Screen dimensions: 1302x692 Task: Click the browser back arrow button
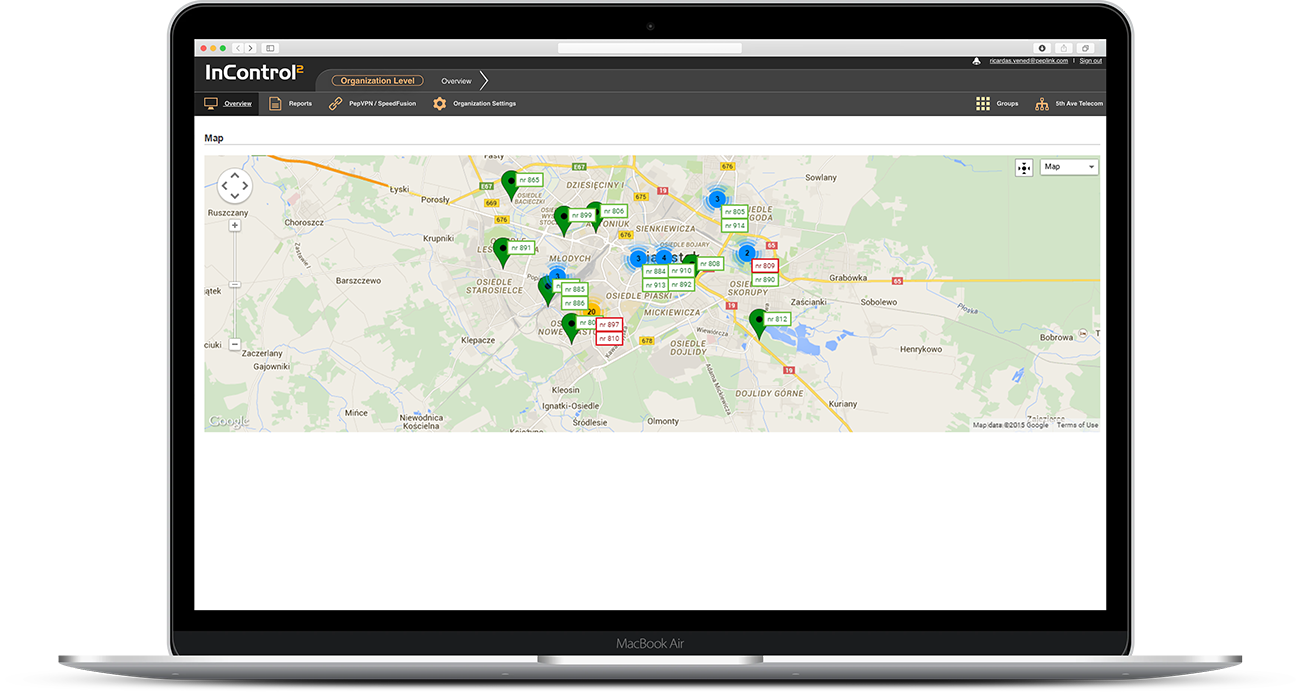(x=237, y=48)
